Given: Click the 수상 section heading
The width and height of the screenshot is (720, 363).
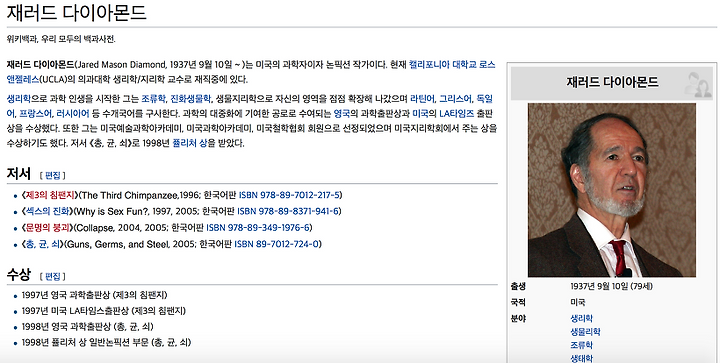Looking at the screenshot, I should coord(18,275).
